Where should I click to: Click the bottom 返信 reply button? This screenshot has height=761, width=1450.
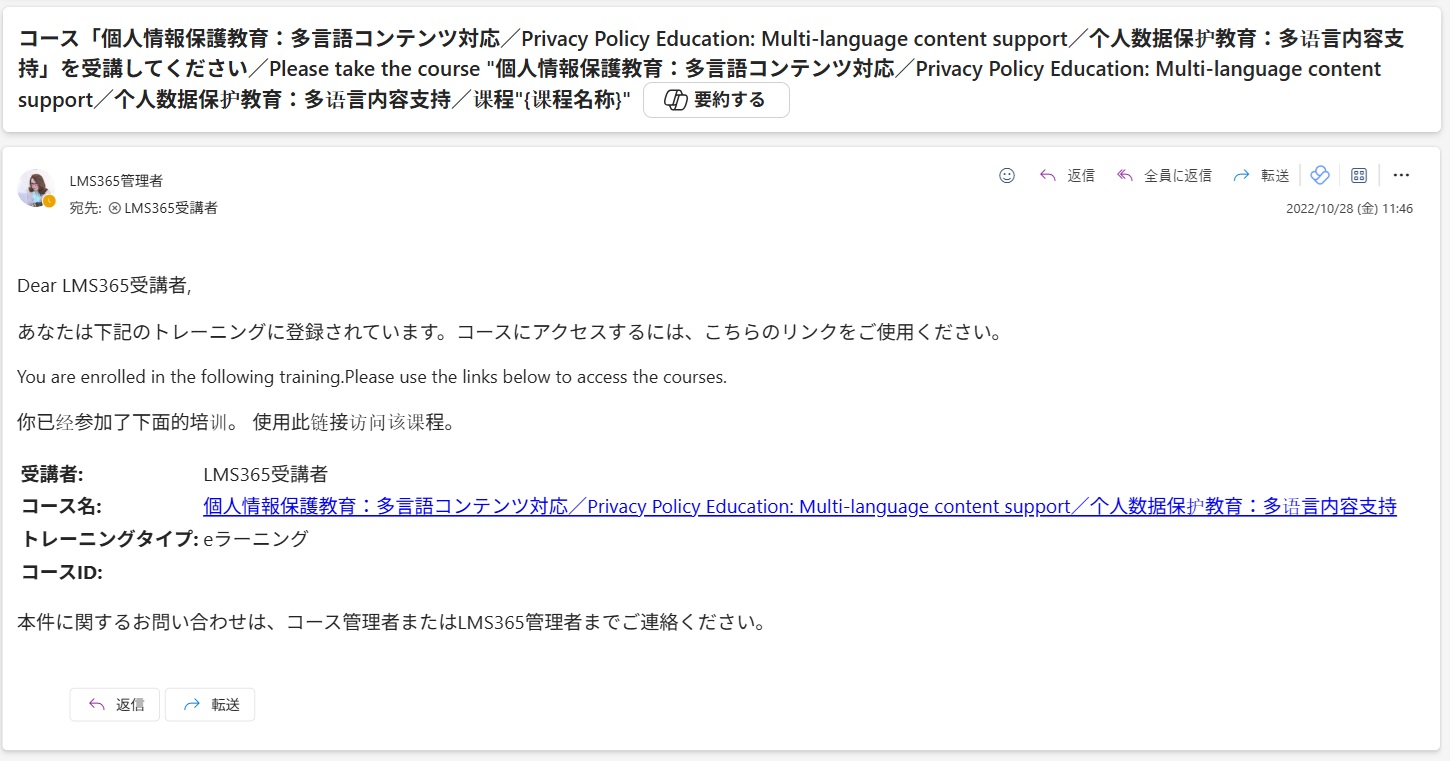click(115, 705)
